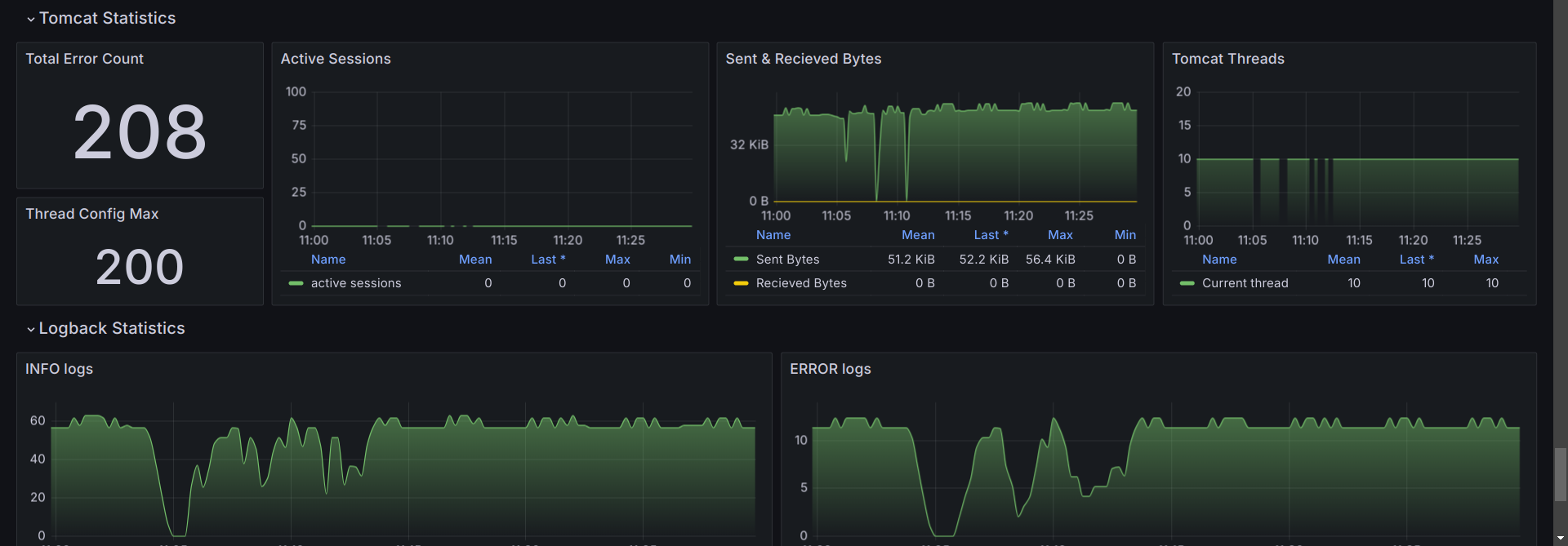The width and height of the screenshot is (1568, 546).
Task: Open the Thread Config Max panel title
Action: pyautogui.click(x=91, y=214)
